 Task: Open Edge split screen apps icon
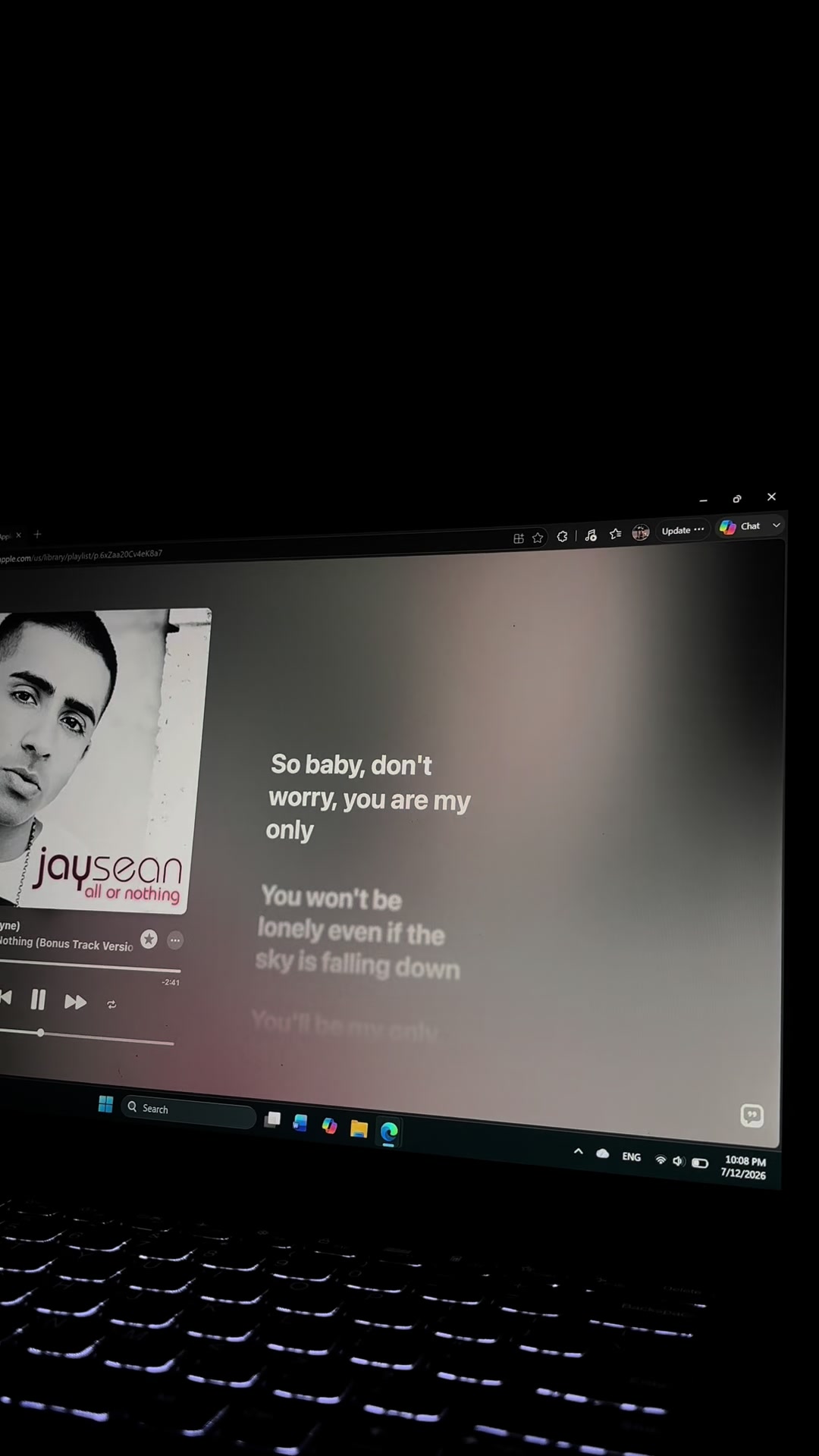click(x=519, y=538)
